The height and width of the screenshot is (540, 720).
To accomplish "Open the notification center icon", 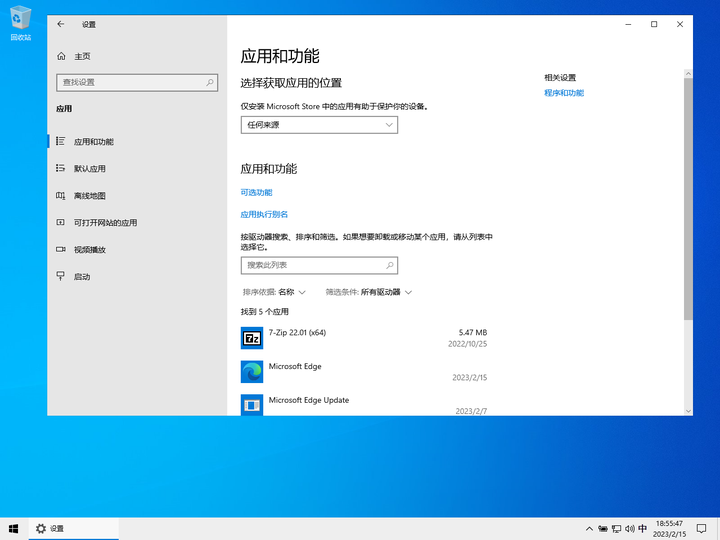I will 701,529.
